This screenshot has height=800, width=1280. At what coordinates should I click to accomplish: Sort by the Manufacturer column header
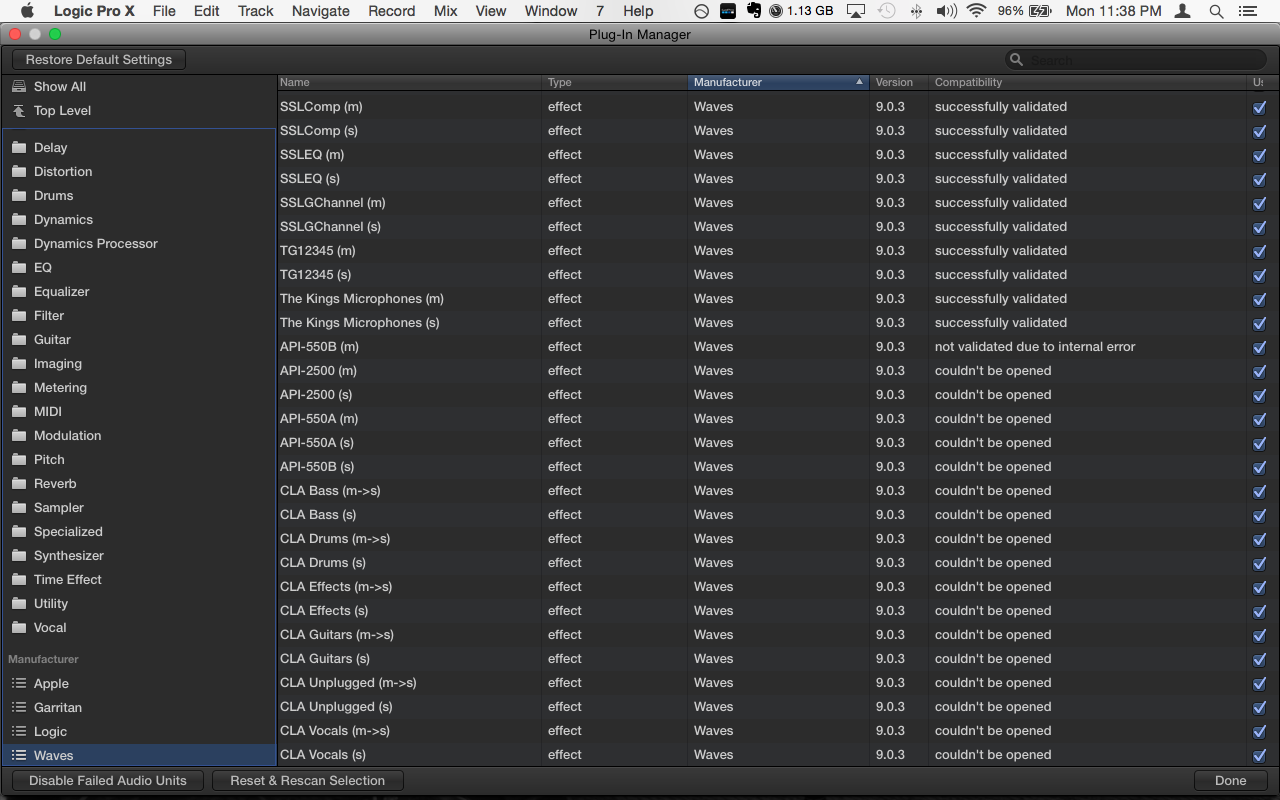click(778, 82)
